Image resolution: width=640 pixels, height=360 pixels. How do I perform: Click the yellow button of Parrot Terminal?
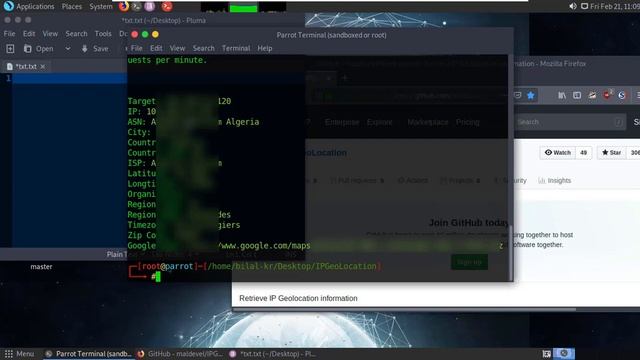(x=155, y=34)
